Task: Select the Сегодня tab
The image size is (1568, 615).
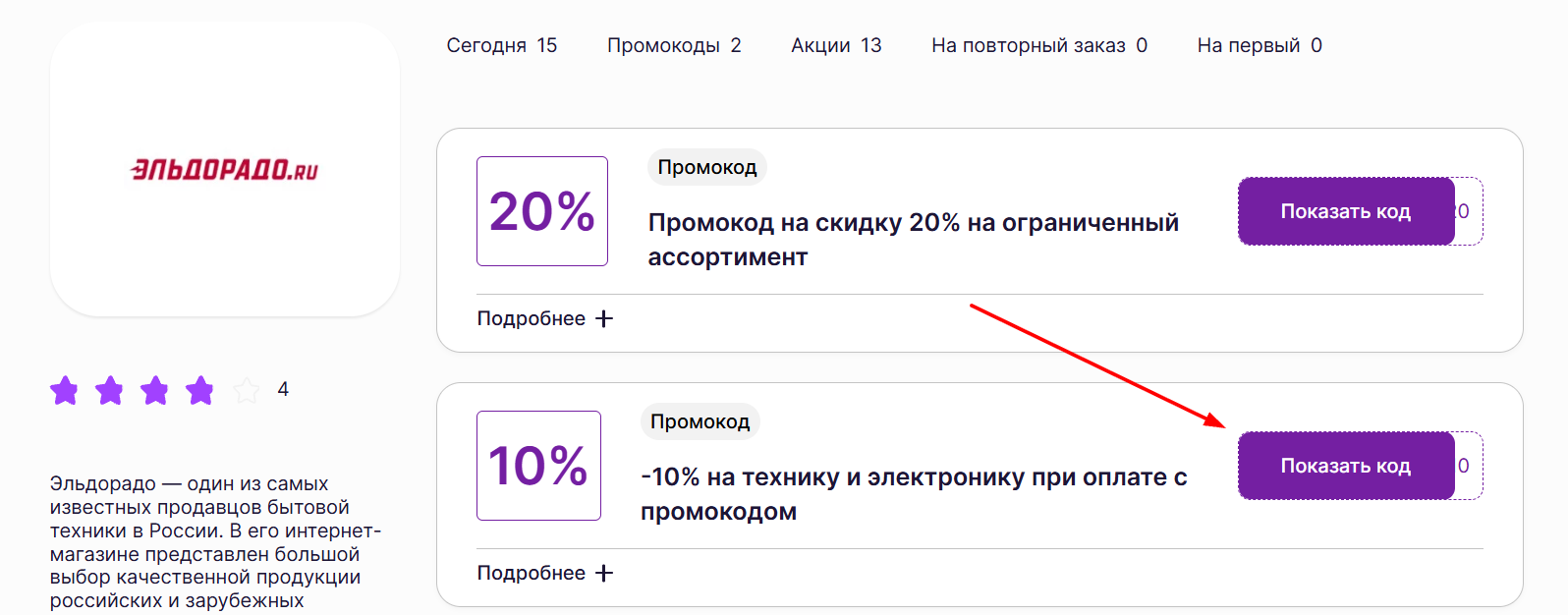Action: pyautogui.click(x=503, y=44)
